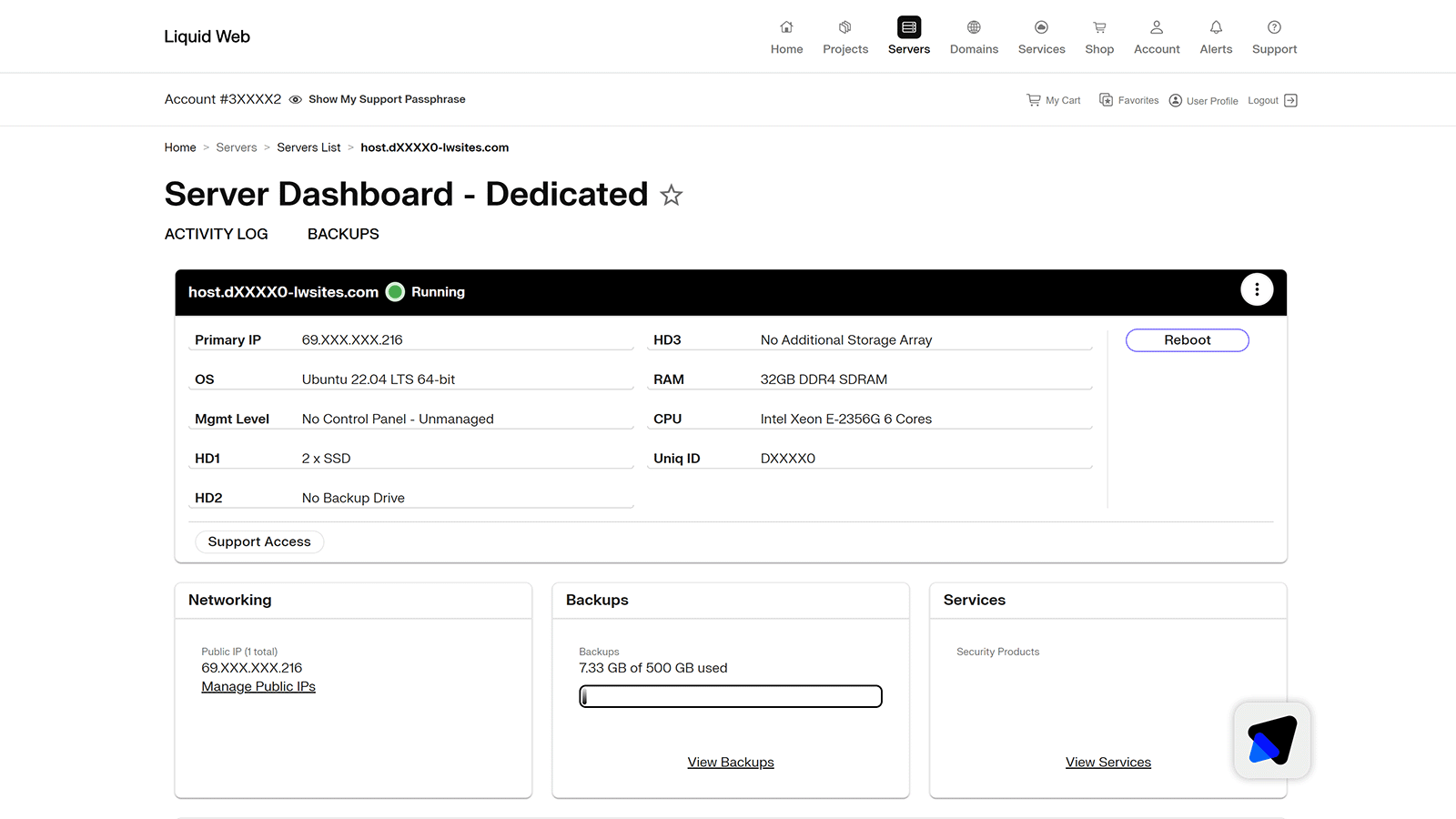The height and width of the screenshot is (819, 1456).
Task: Open the Projects nav icon
Action: point(845,27)
